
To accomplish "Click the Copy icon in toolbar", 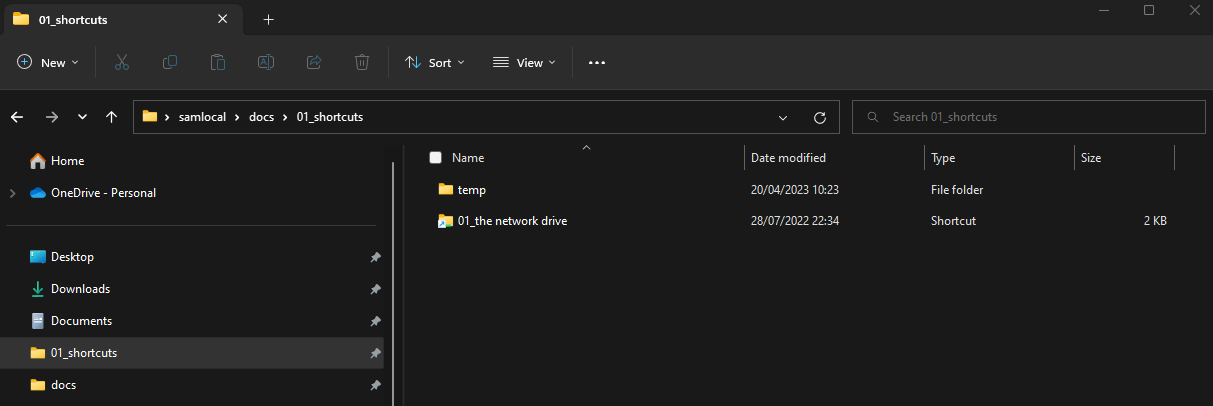I will point(170,62).
